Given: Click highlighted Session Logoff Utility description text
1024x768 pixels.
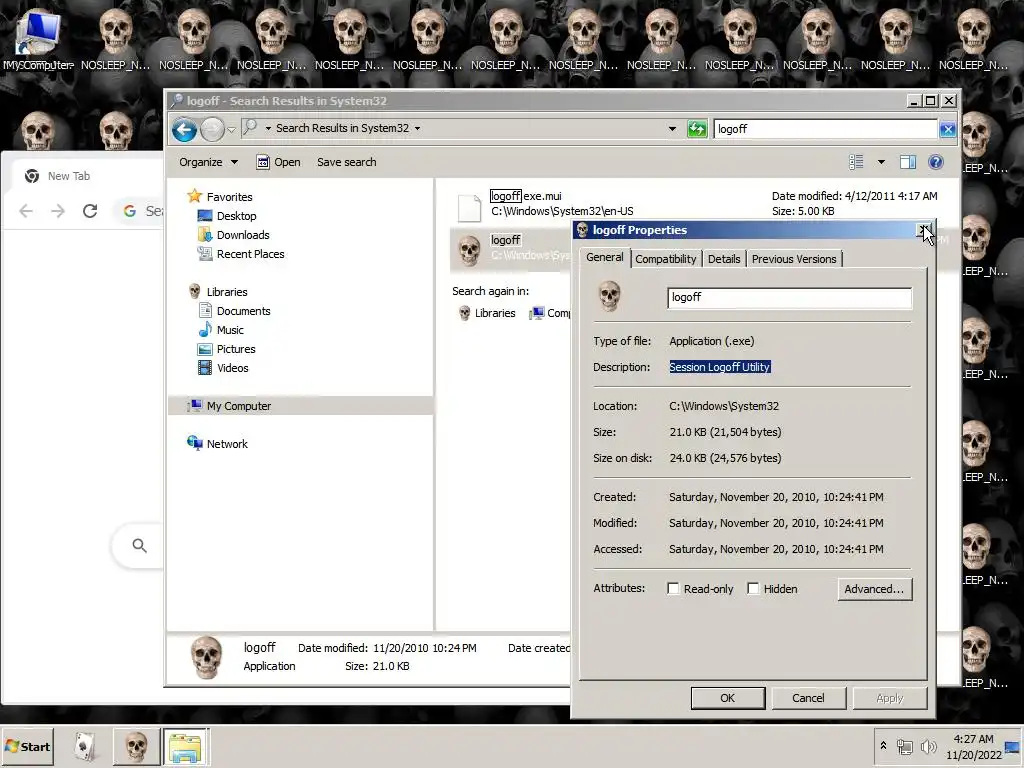Looking at the screenshot, I should point(720,367).
